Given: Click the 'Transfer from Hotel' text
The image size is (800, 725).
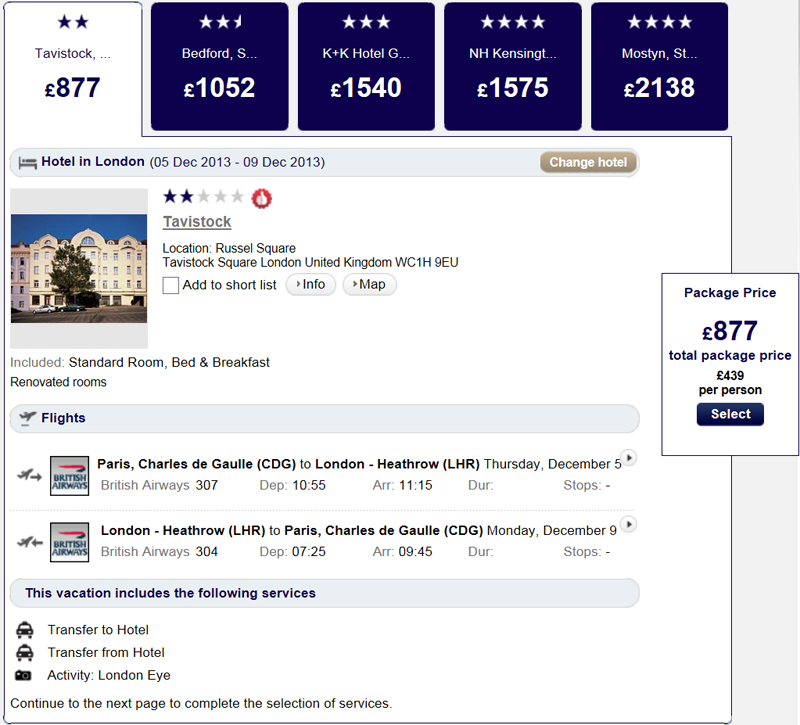Looking at the screenshot, I should pyautogui.click(x=106, y=653).
